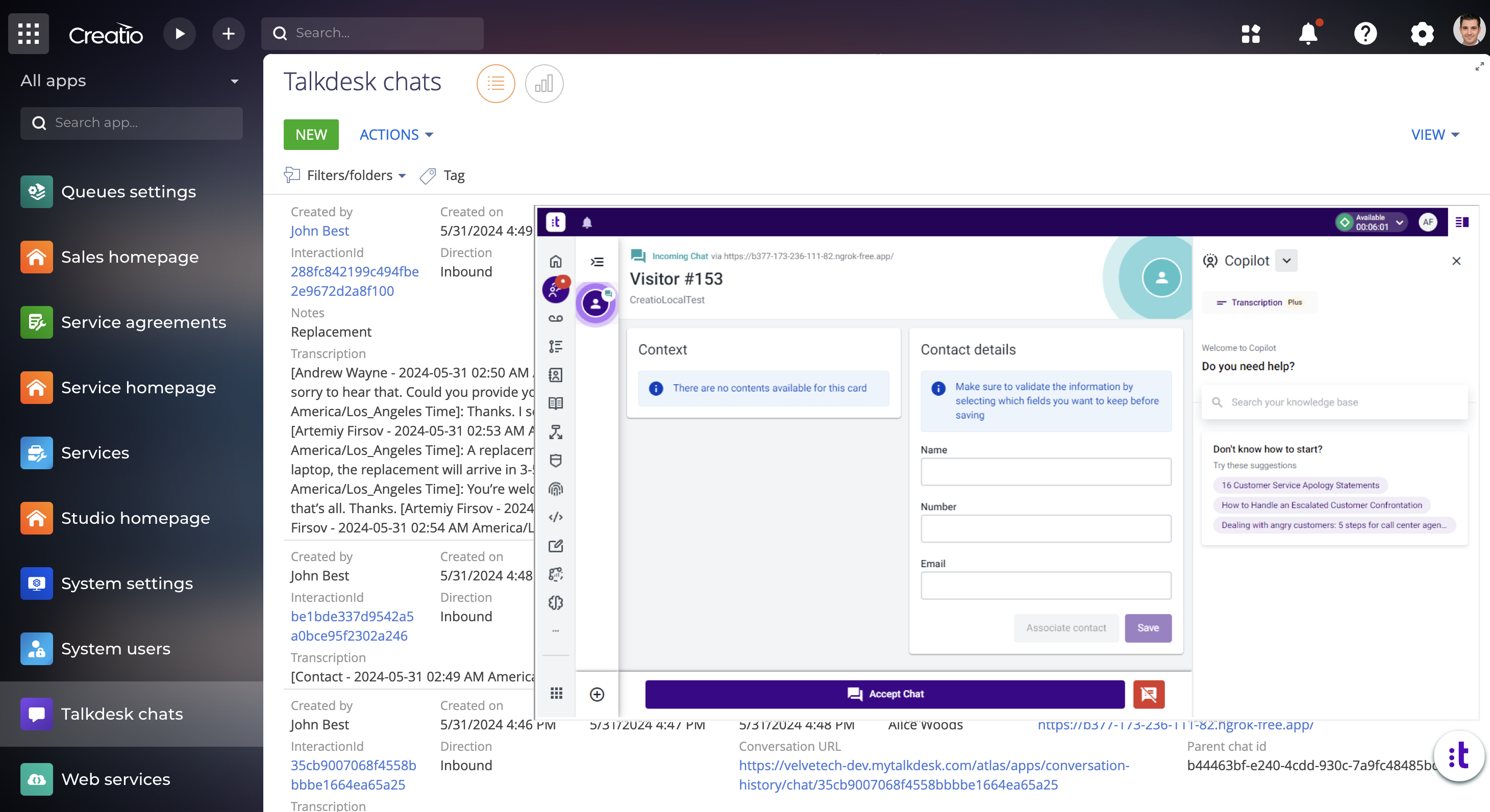The width and height of the screenshot is (1490, 812).
Task: Reject the incoming chat with red button
Action: pyautogui.click(x=1149, y=694)
